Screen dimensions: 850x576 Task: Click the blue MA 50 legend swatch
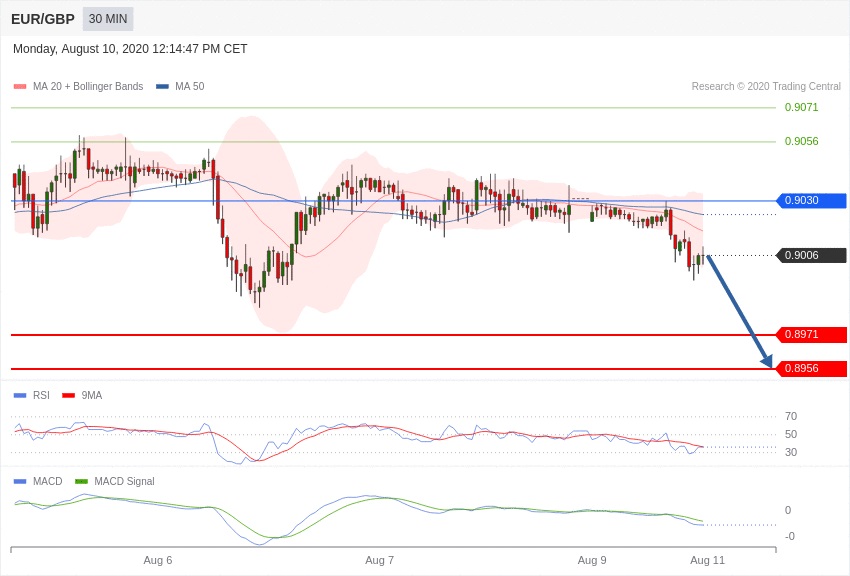162,87
